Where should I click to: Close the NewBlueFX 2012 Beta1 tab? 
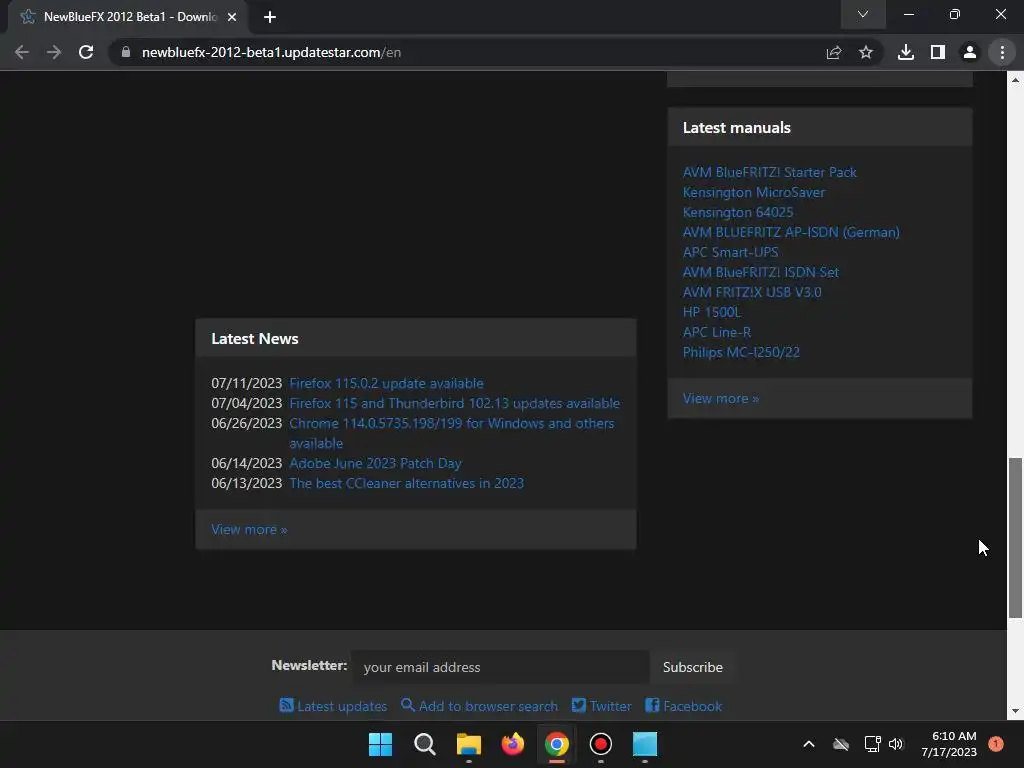[232, 17]
